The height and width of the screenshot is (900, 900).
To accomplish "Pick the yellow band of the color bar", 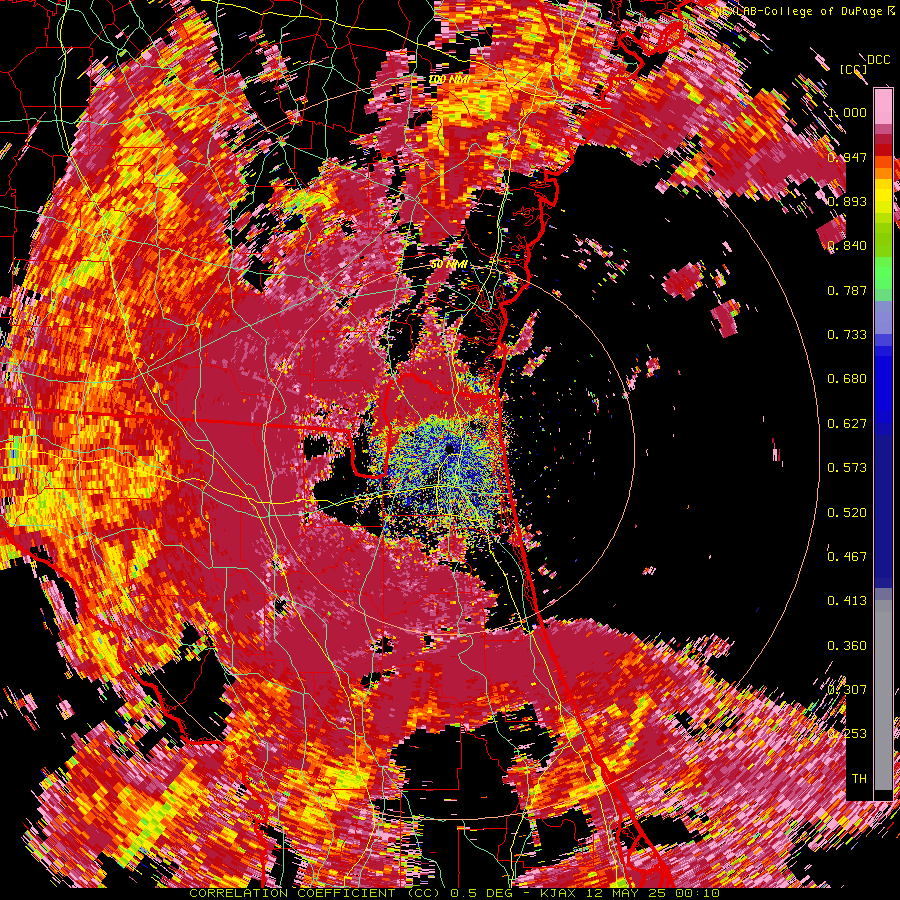I will point(883,194).
